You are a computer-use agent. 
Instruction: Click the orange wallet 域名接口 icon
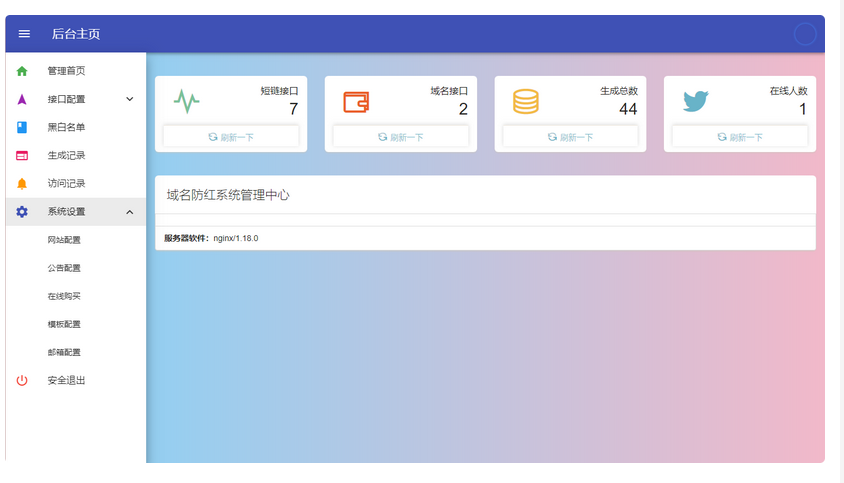point(356,102)
